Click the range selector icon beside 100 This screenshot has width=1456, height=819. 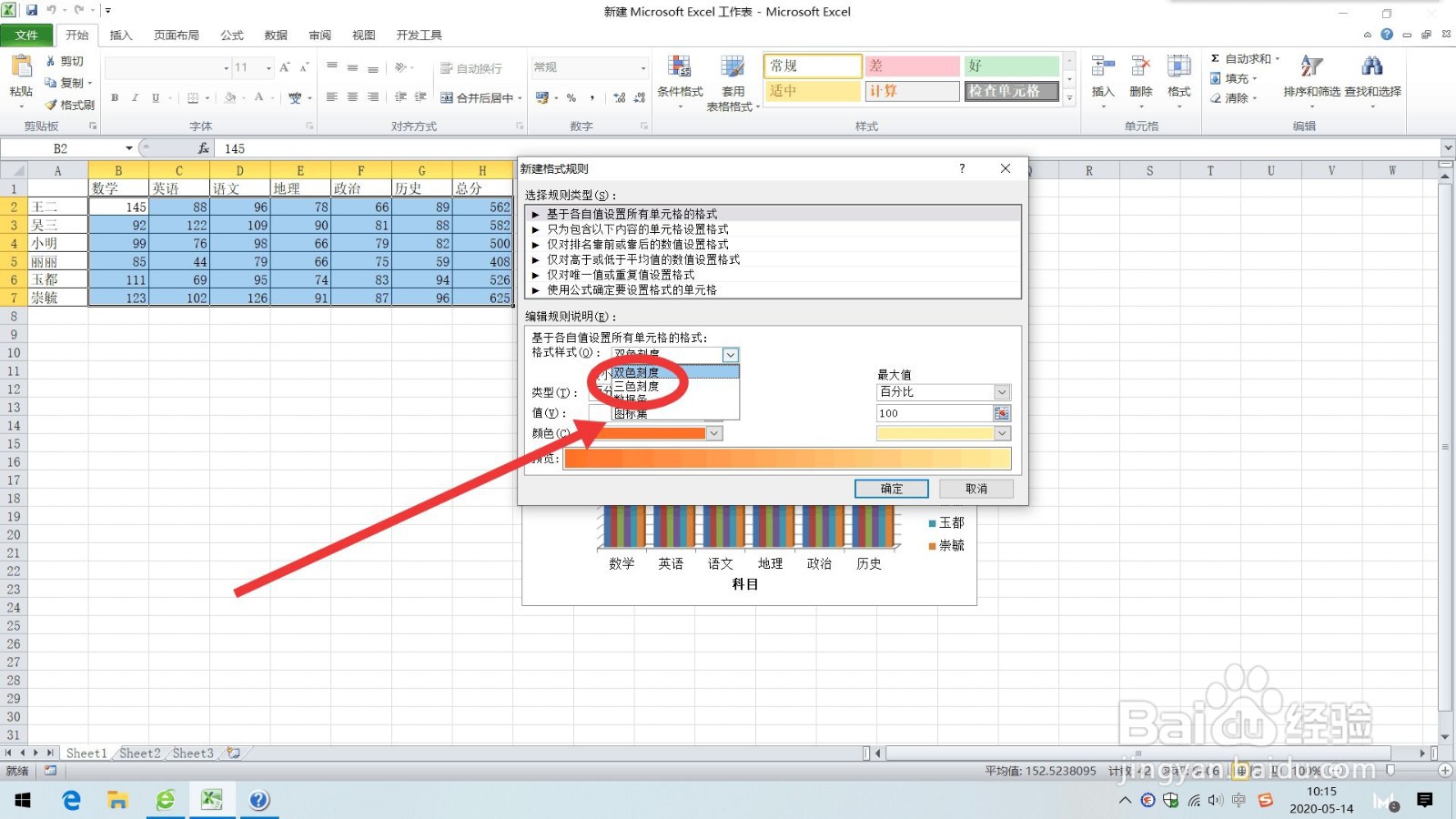click(1002, 413)
